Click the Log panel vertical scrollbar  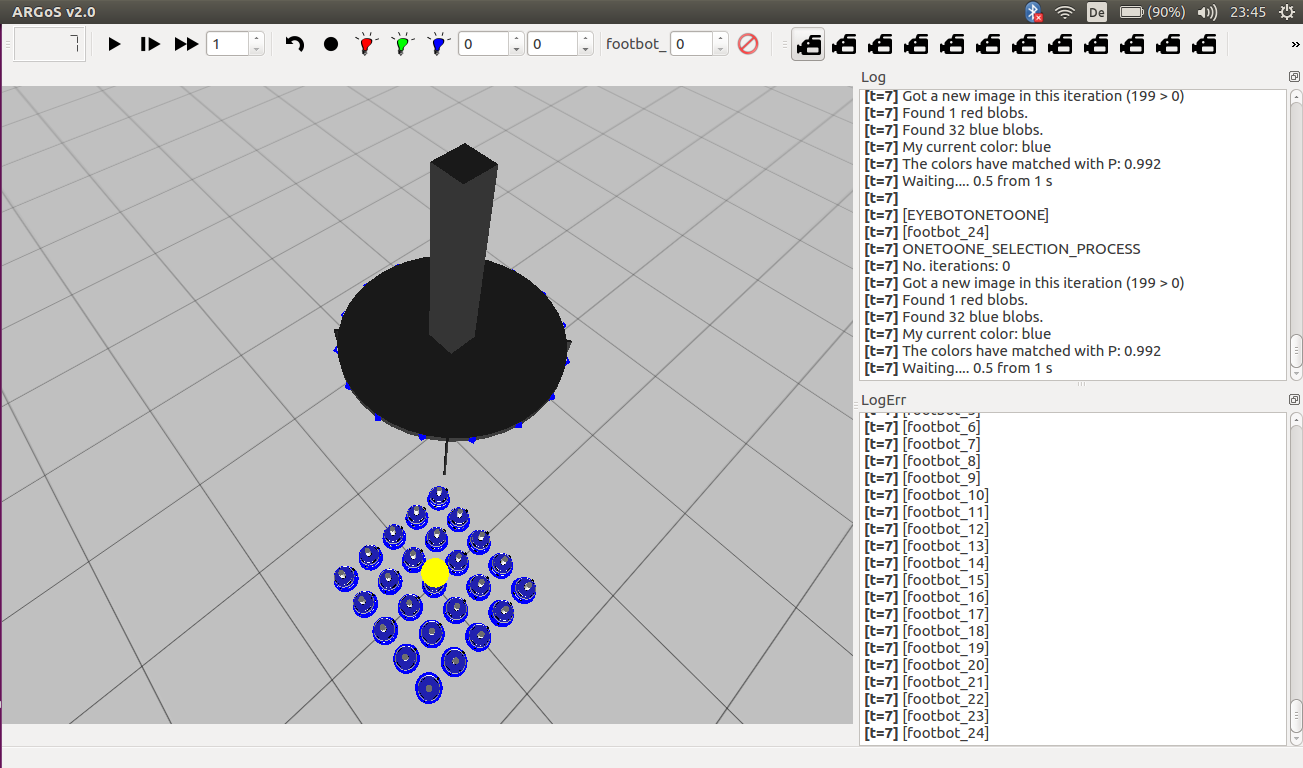click(x=1296, y=350)
